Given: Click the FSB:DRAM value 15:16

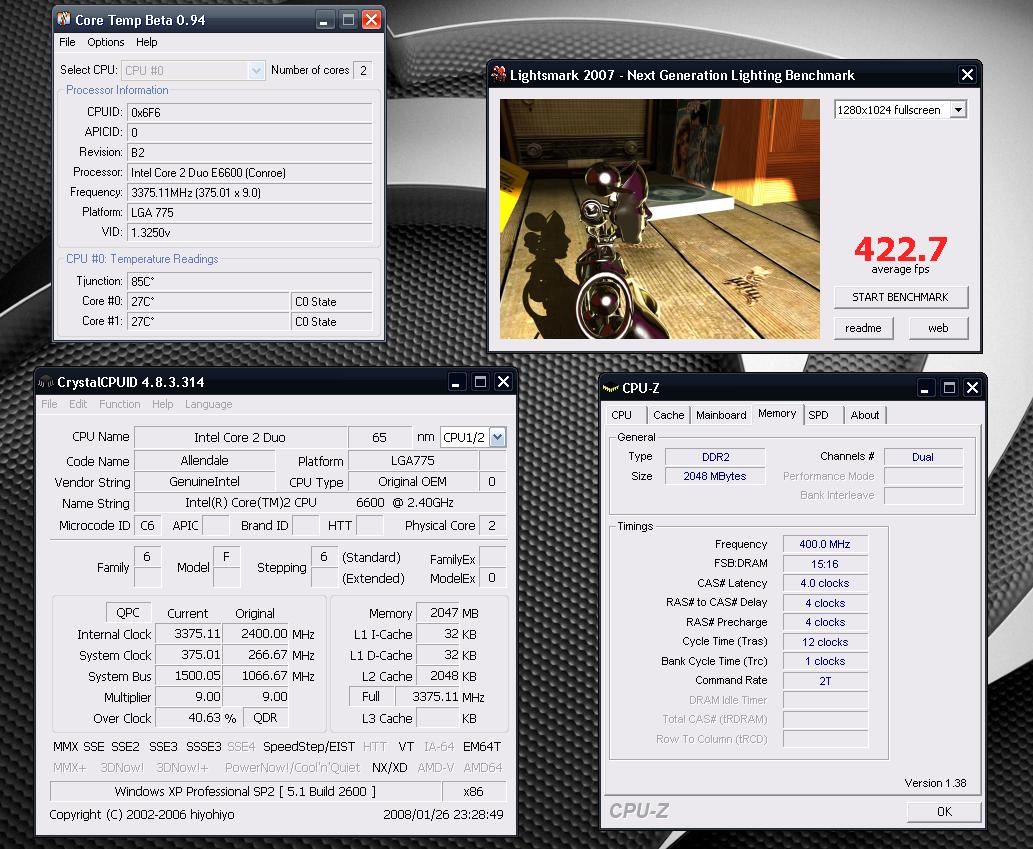Looking at the screenshot, I should coord(825,564).
